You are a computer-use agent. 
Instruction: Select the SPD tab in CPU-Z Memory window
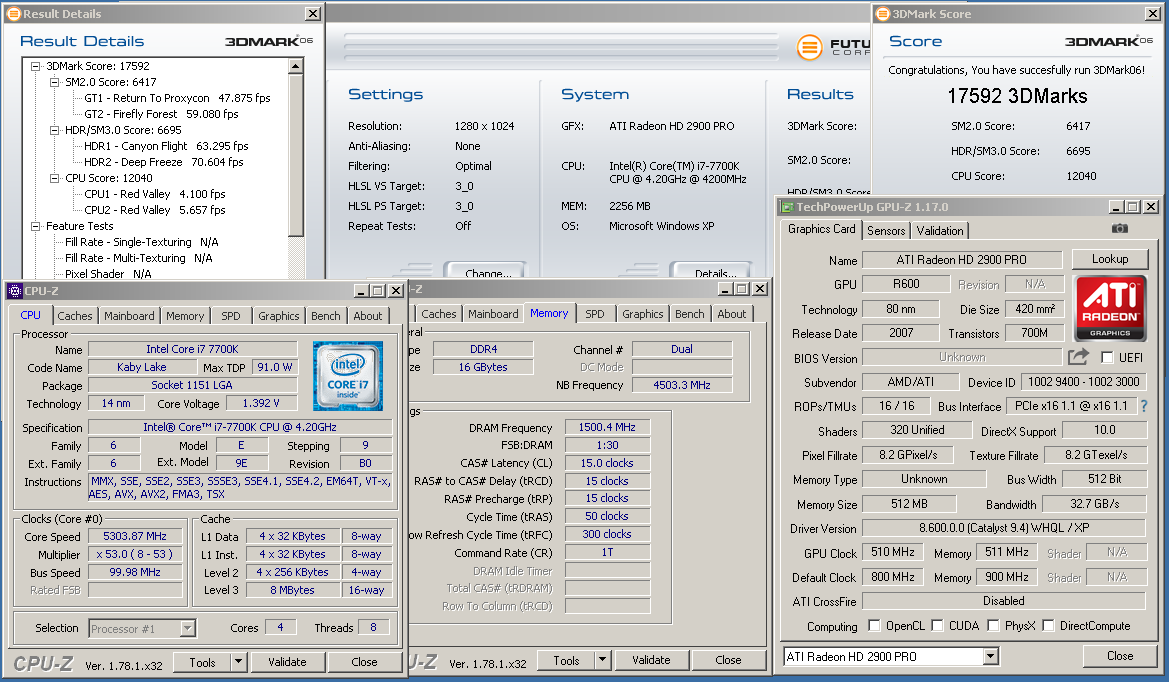click(595, 314)
